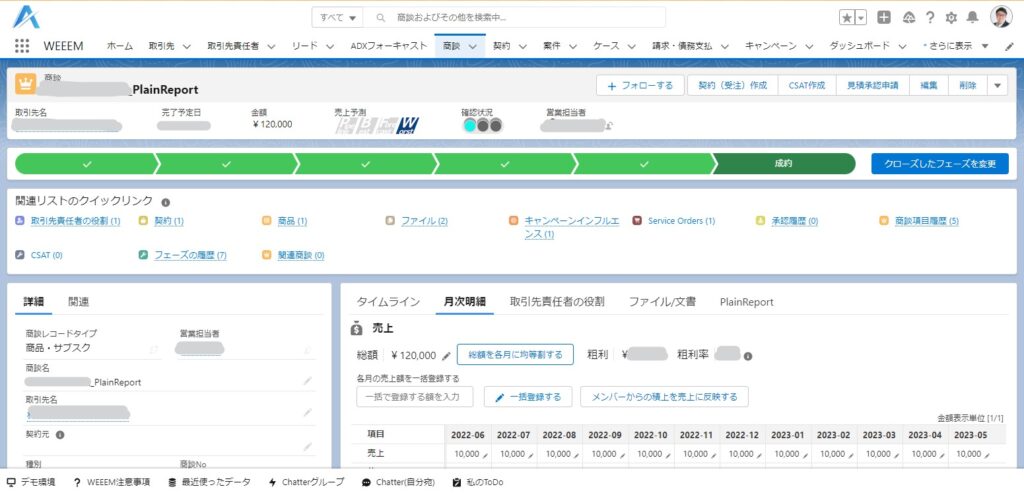Image resolution: width=1024 pixels, height=493 pixels.
Task: Click the guidance center cloud icon
Action: 908,18
